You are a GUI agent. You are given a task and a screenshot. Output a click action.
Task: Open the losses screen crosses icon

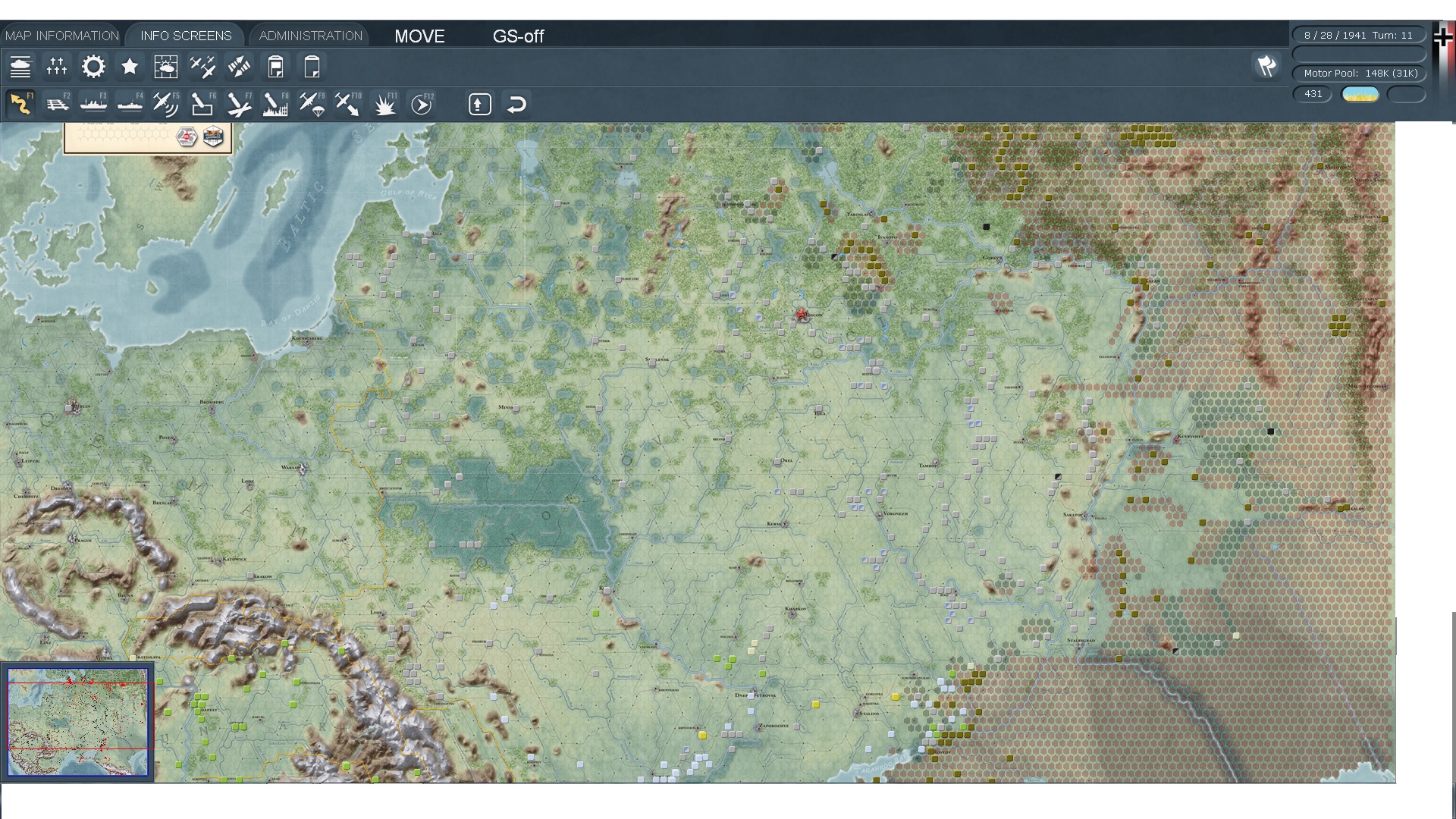pyautogui.click(x=57, y=67)
